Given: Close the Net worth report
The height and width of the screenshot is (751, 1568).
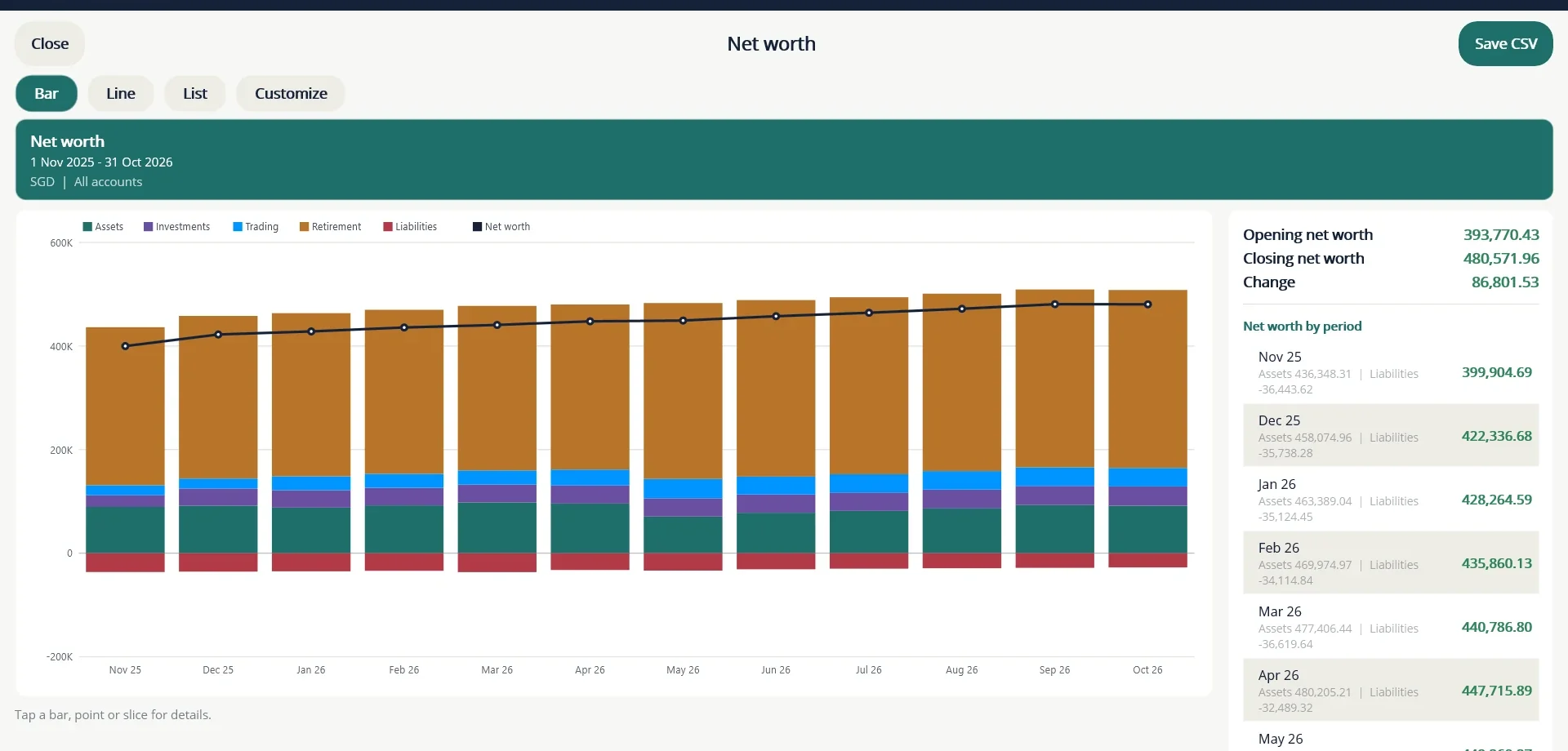Looking at the screenshot, I should (50, 44).
